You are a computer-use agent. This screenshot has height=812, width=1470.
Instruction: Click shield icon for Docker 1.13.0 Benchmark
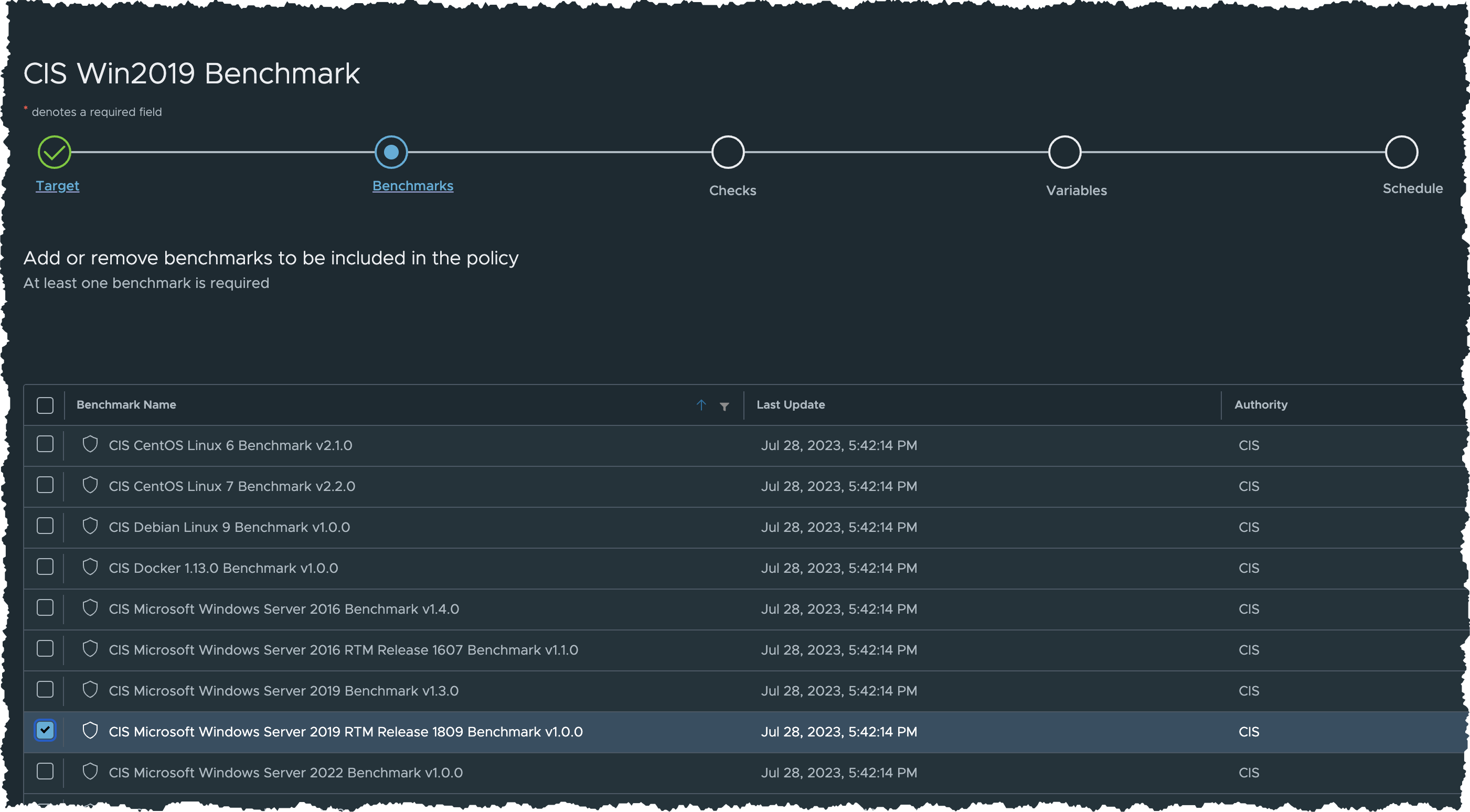90,567
